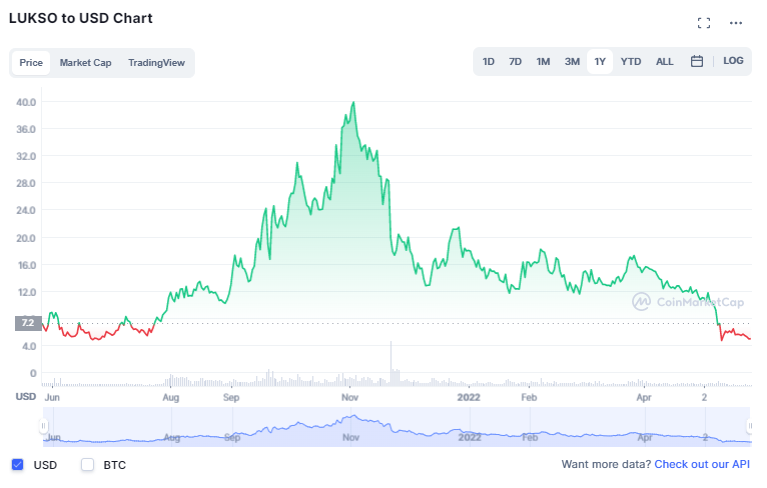Click the 40.0 y-axis label
Image resolution: width=767 pixels, height=488 pixels.
26,102
